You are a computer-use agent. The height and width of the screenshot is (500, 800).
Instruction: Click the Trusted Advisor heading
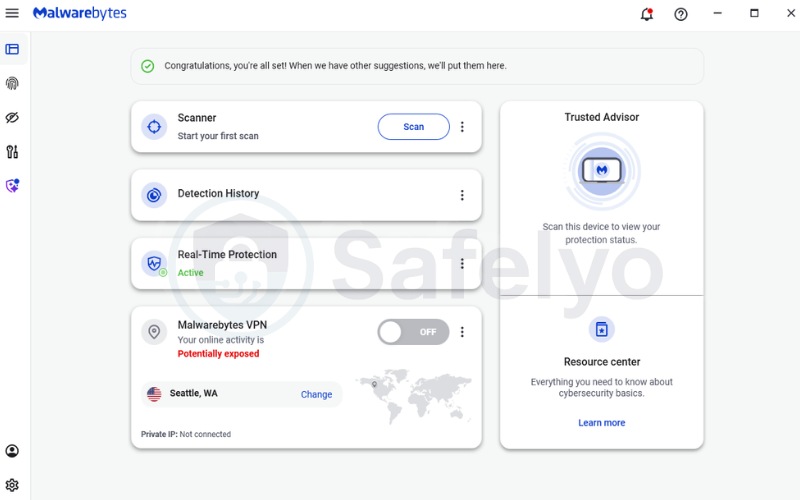(602, 117)
